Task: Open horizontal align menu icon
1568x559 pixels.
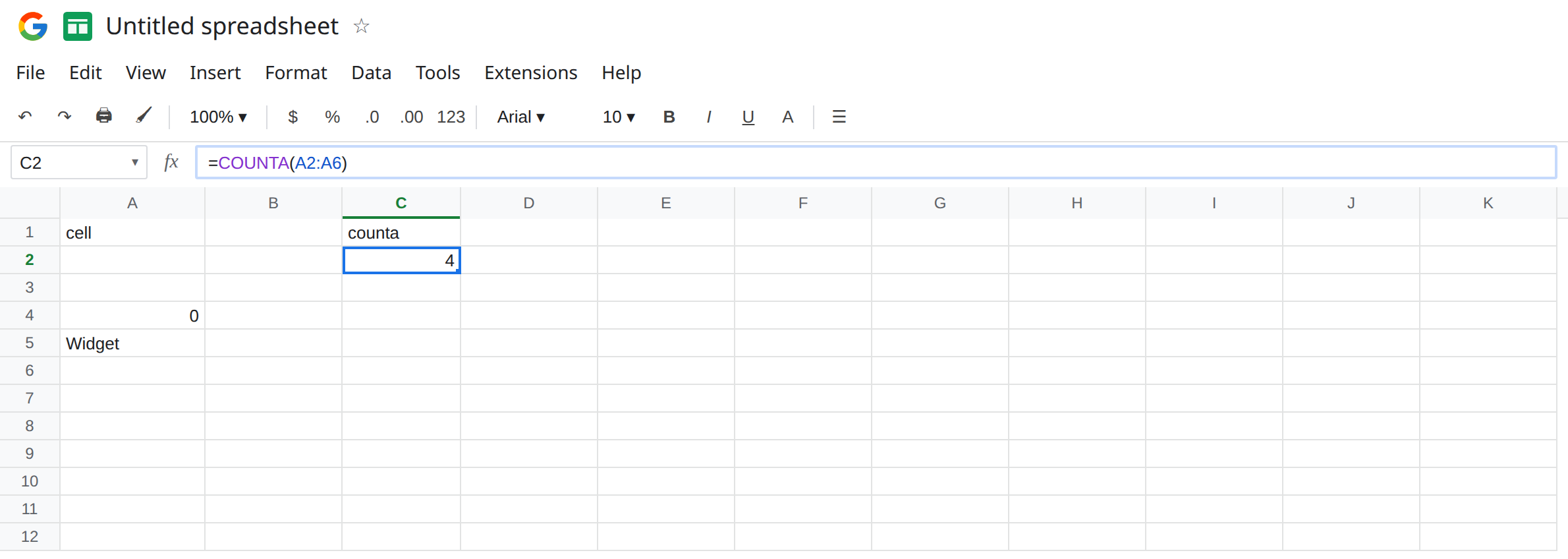Action: pos(839,117)
